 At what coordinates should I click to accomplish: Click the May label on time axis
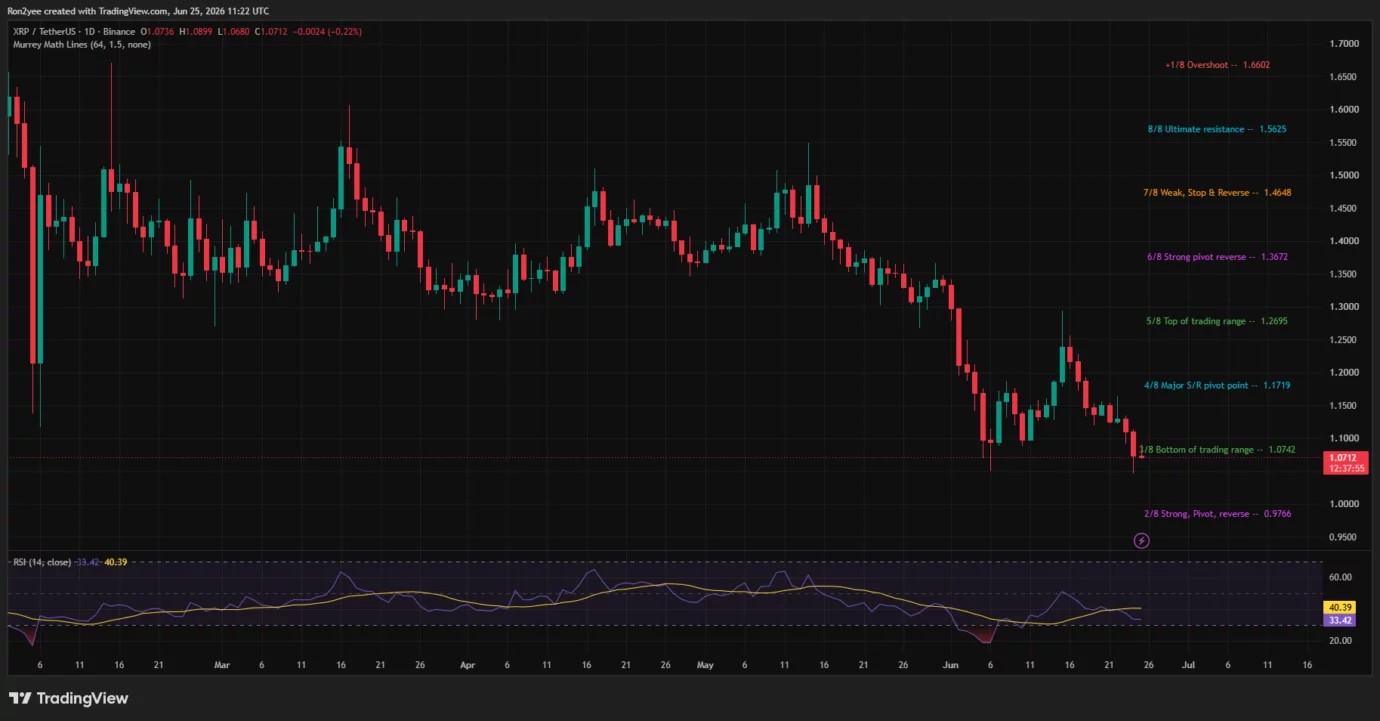click(706, 664)
